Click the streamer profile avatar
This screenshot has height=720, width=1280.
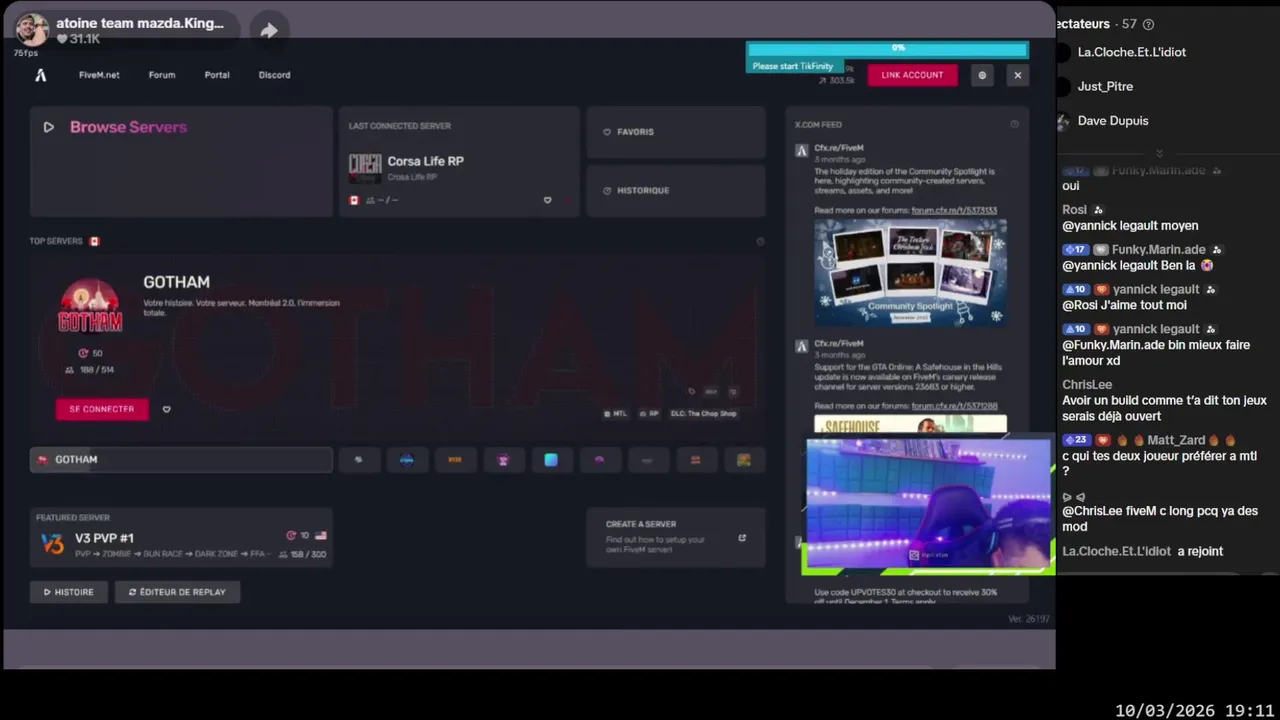(x=32, y=30)
